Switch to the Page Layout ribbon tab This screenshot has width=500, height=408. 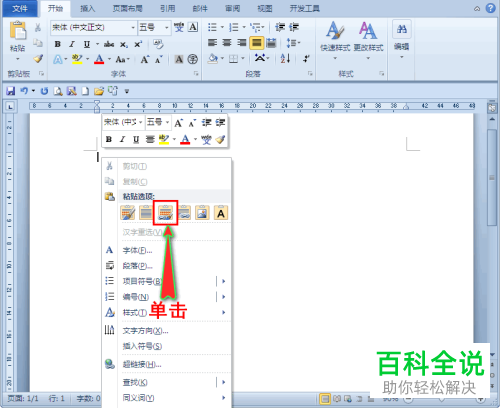coord(128,8)
